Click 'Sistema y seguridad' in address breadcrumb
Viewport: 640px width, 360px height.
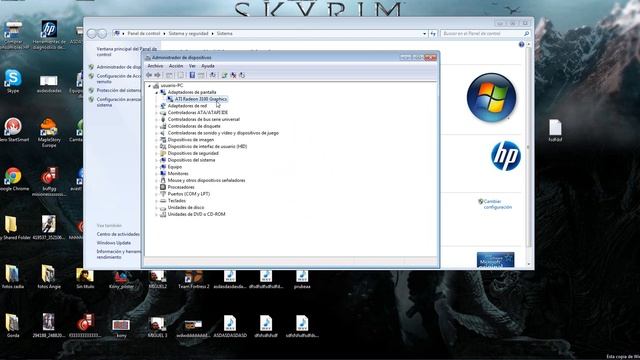tap(188, 33)
